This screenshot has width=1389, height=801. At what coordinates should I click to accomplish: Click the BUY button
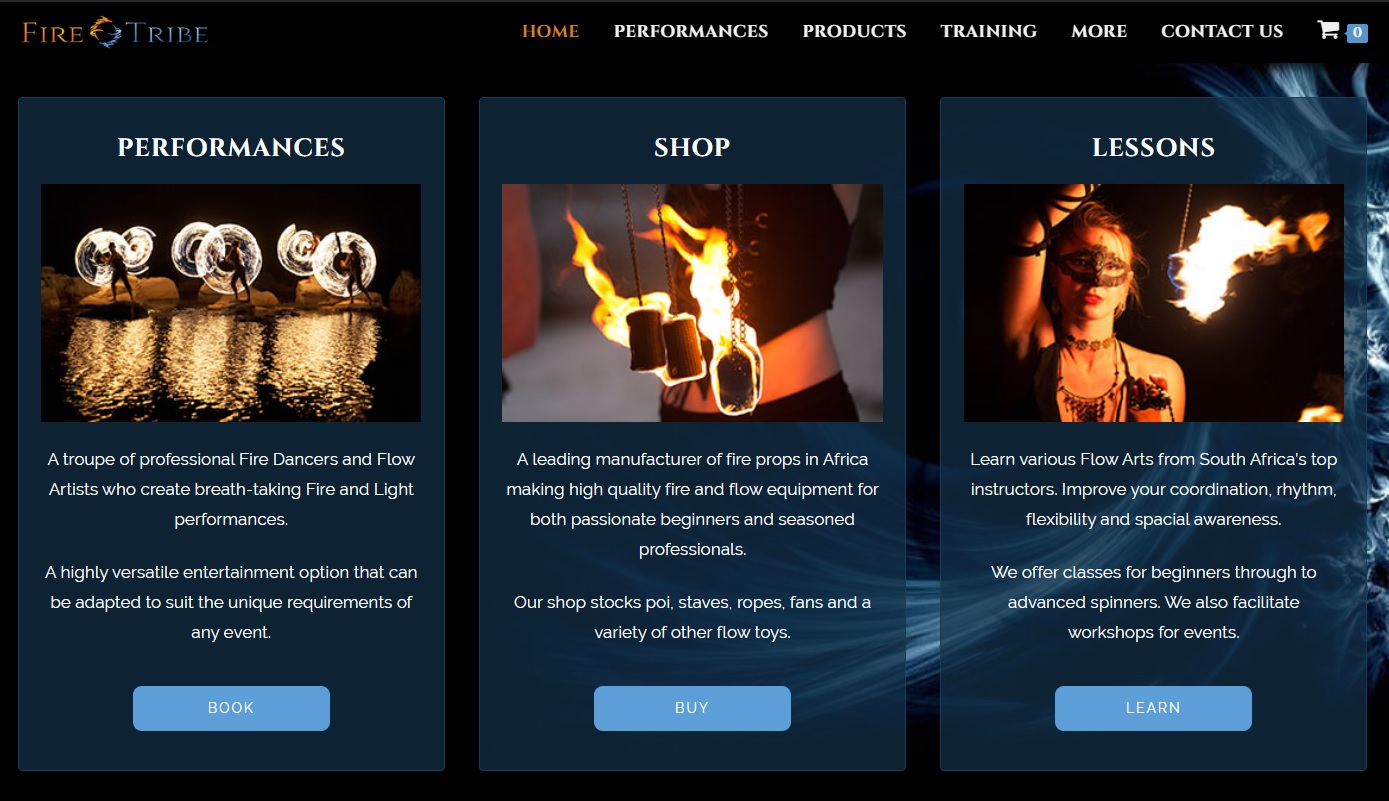[x=692, y=708]
